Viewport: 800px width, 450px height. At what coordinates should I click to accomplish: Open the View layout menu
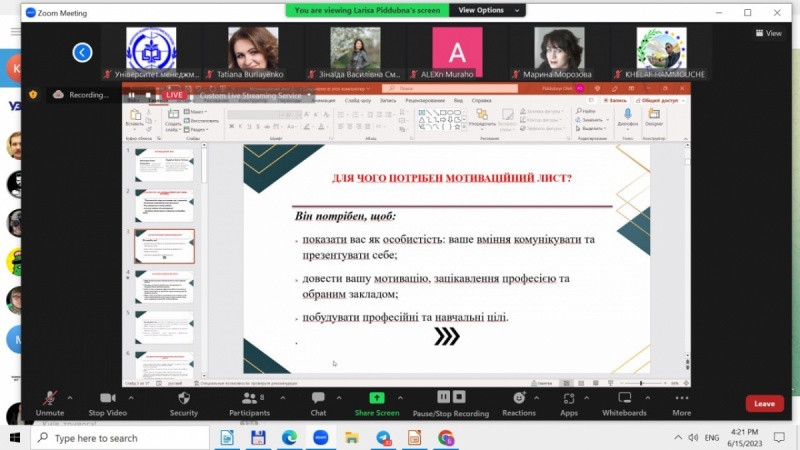pos(768,33)
